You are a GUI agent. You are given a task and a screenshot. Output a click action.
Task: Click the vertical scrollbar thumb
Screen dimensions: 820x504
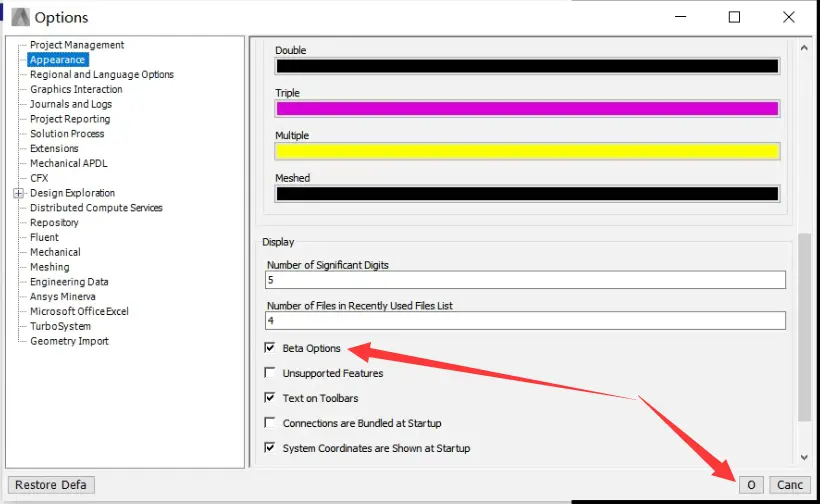804,327
